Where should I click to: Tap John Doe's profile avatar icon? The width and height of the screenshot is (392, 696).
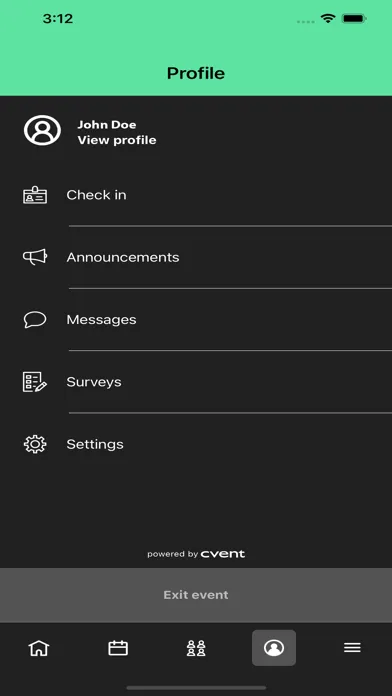[x=42, y=130]
